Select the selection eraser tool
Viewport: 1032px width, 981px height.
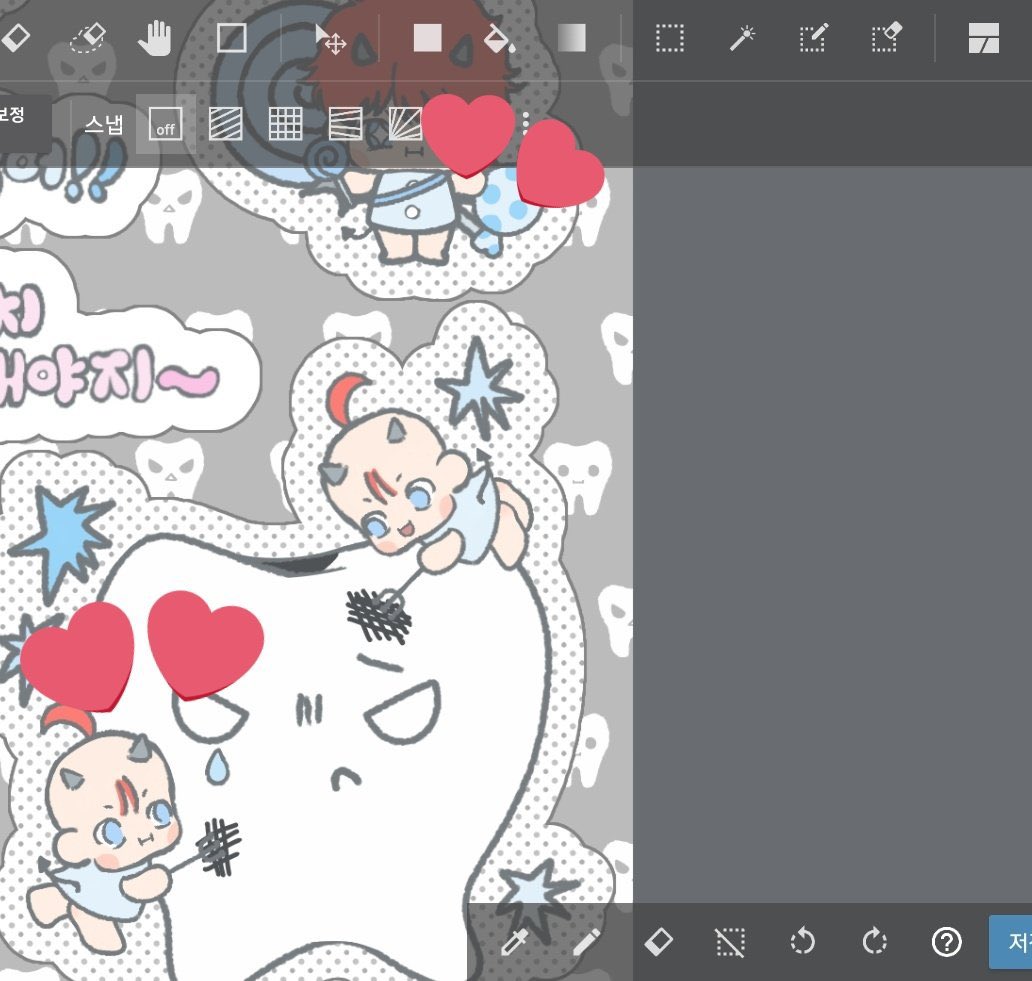[886, 38]
